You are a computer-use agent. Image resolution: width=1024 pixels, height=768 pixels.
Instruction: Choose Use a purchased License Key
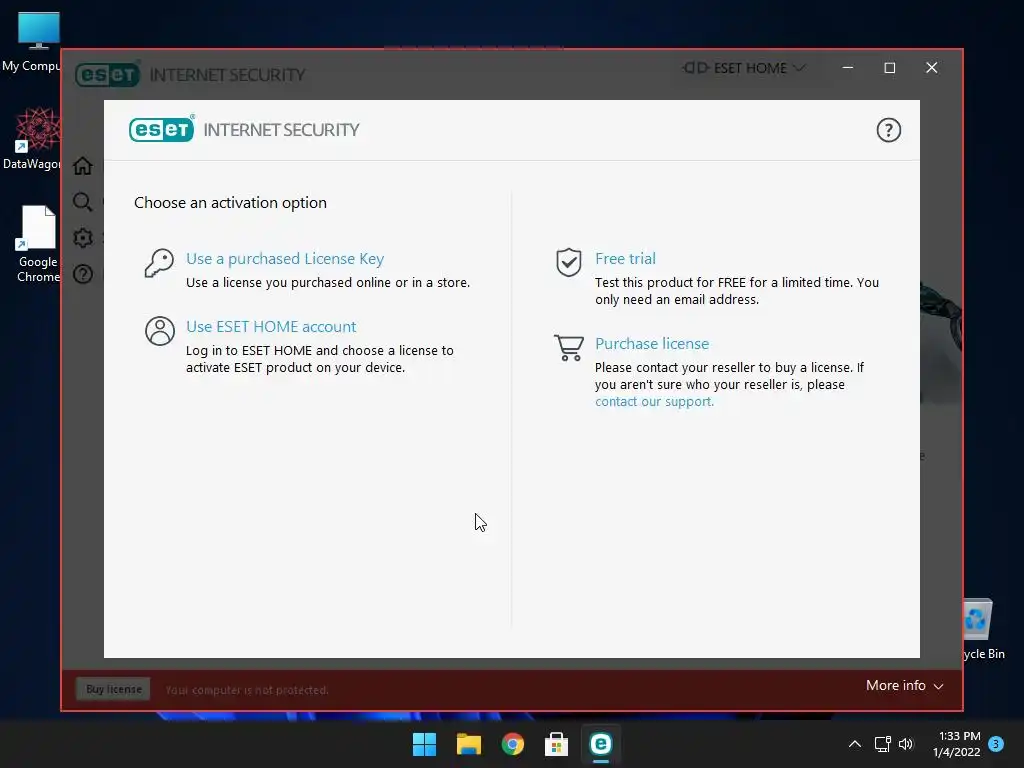tap(285, 259)
